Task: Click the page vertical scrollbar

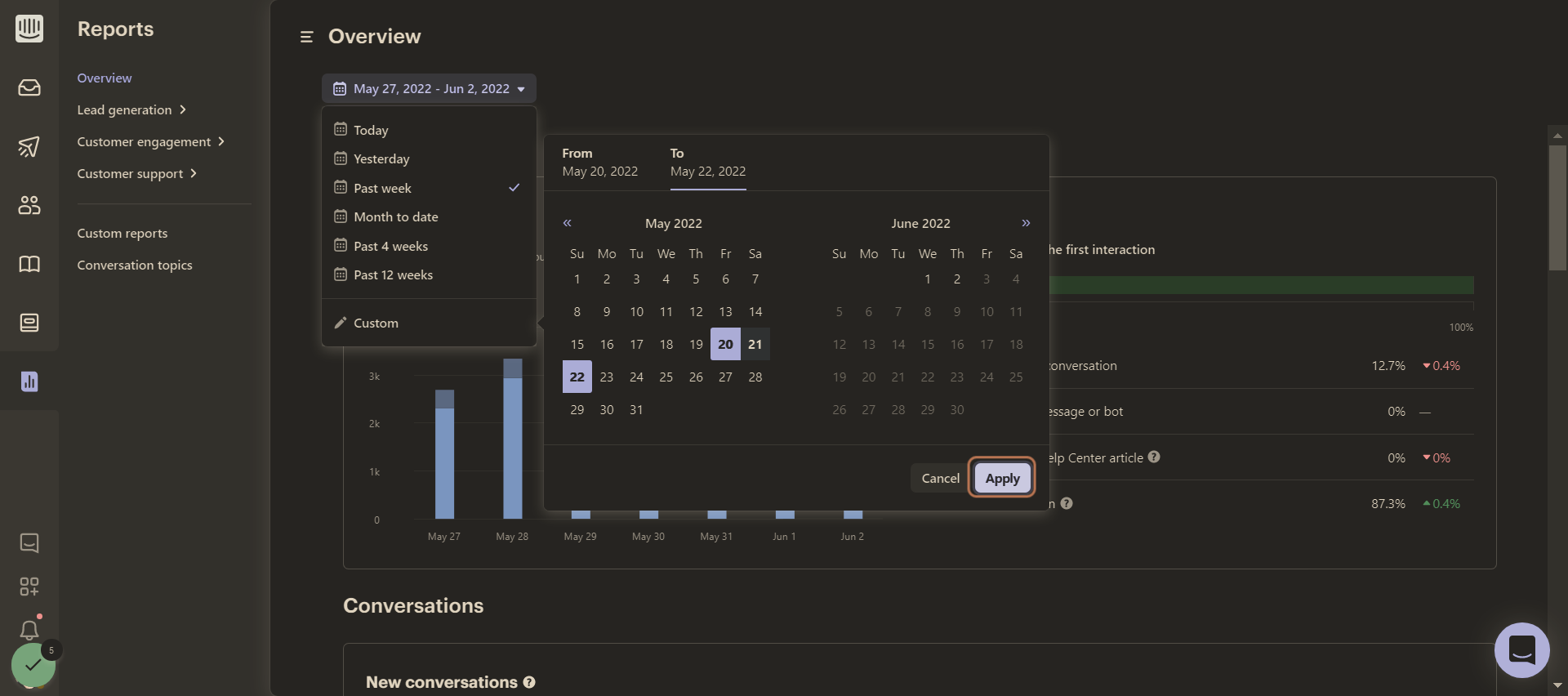Action: coord(1557,207)
